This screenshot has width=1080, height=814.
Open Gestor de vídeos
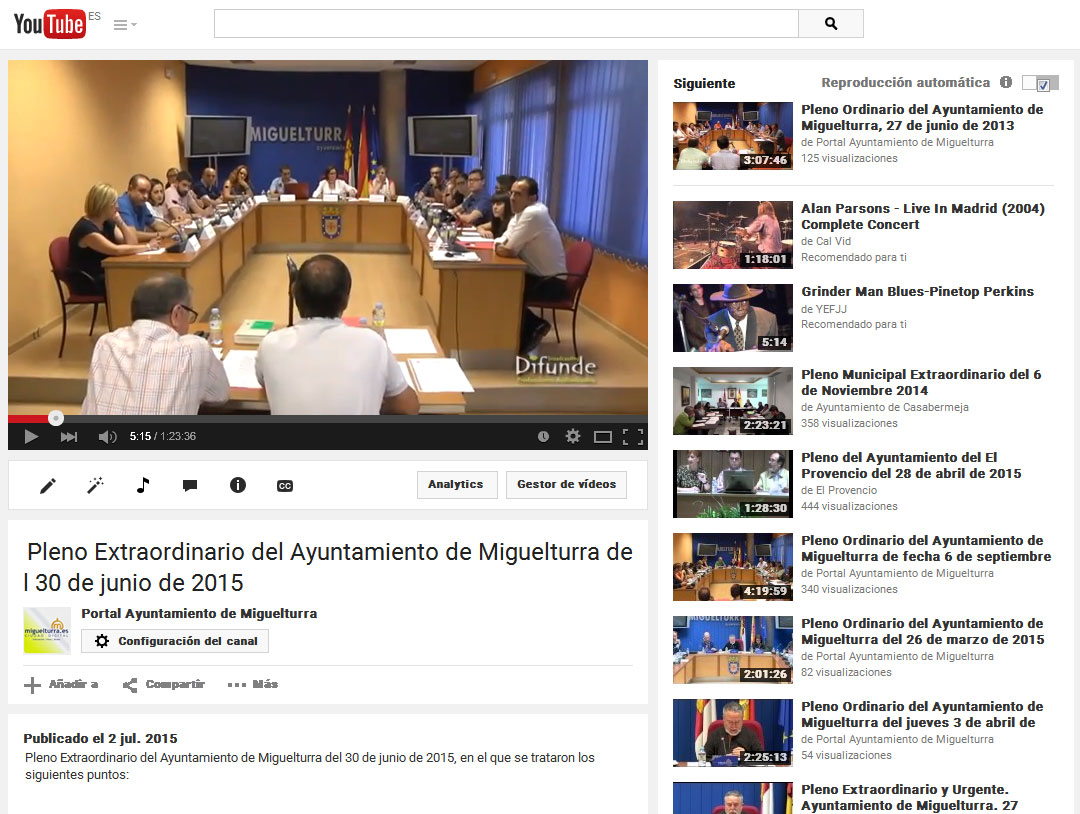567,484
